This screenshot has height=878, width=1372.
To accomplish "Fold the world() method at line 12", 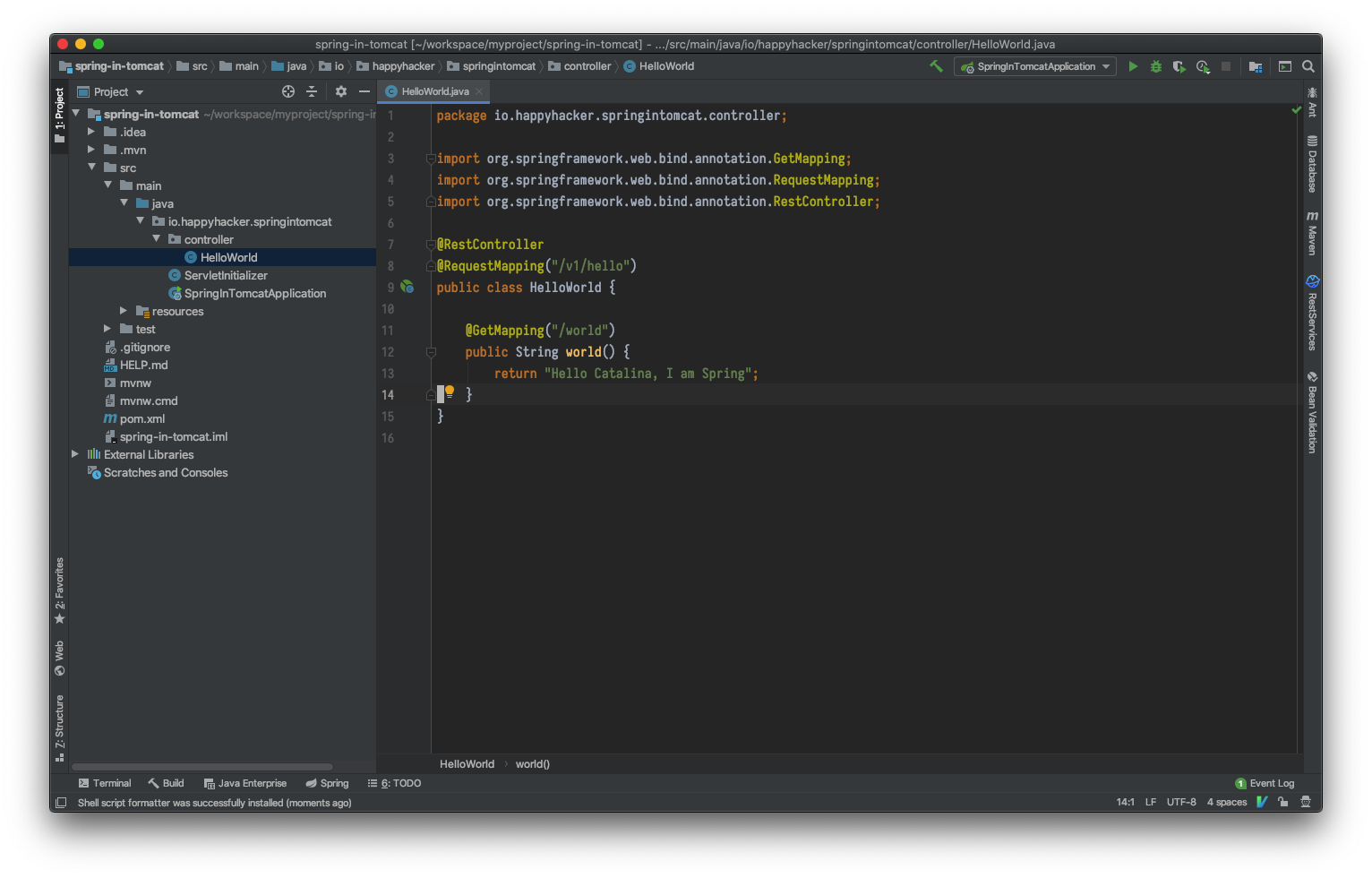I will pyautogui.click(x=431, y=352).
